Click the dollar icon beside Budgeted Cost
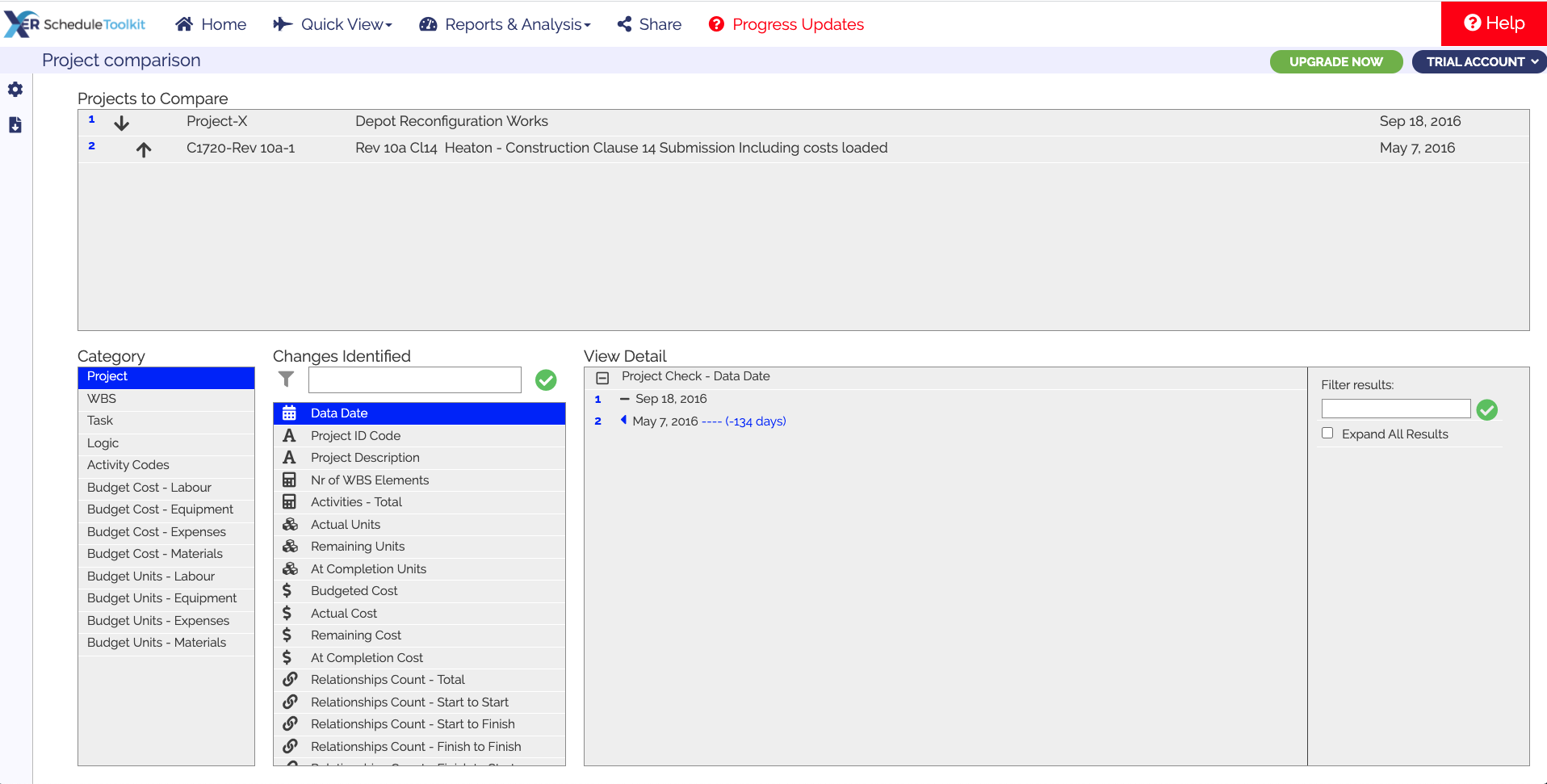This screenshot has height=784, width=1547. (287, 591)
